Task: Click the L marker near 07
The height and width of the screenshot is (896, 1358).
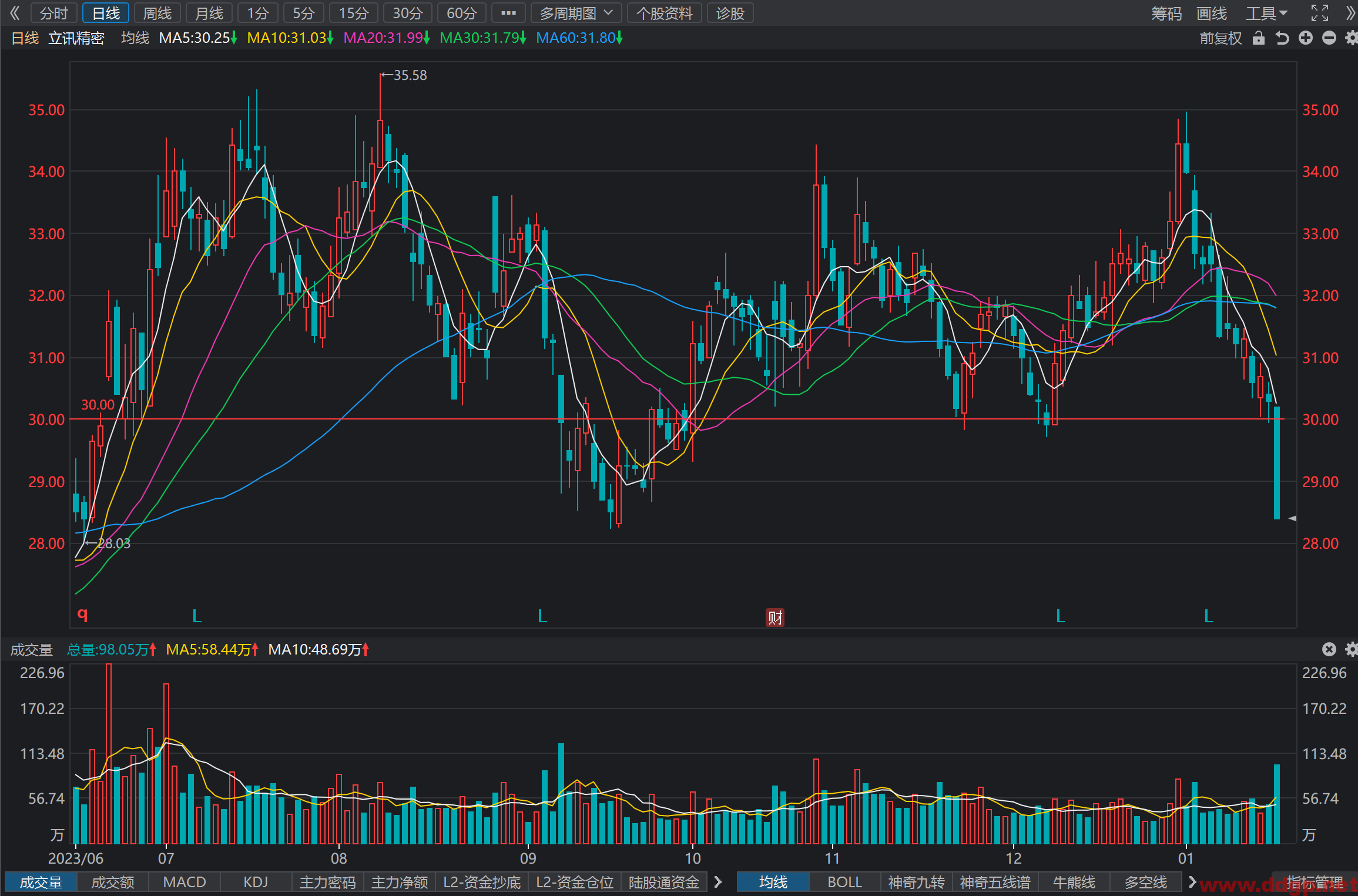Action: coord(197,616)
